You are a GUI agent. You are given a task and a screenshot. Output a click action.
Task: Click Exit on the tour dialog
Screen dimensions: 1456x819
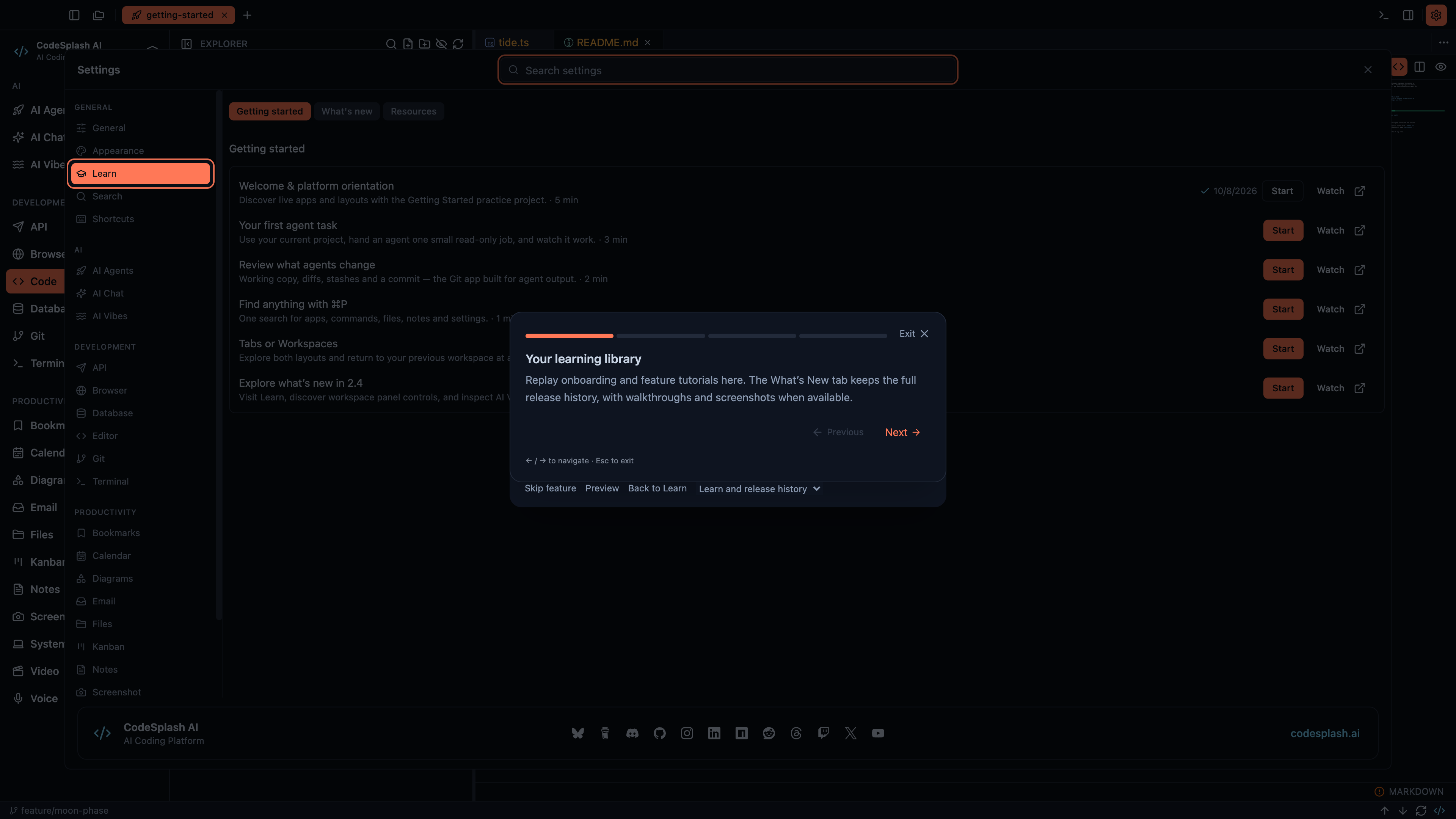[x=914, y=334]
